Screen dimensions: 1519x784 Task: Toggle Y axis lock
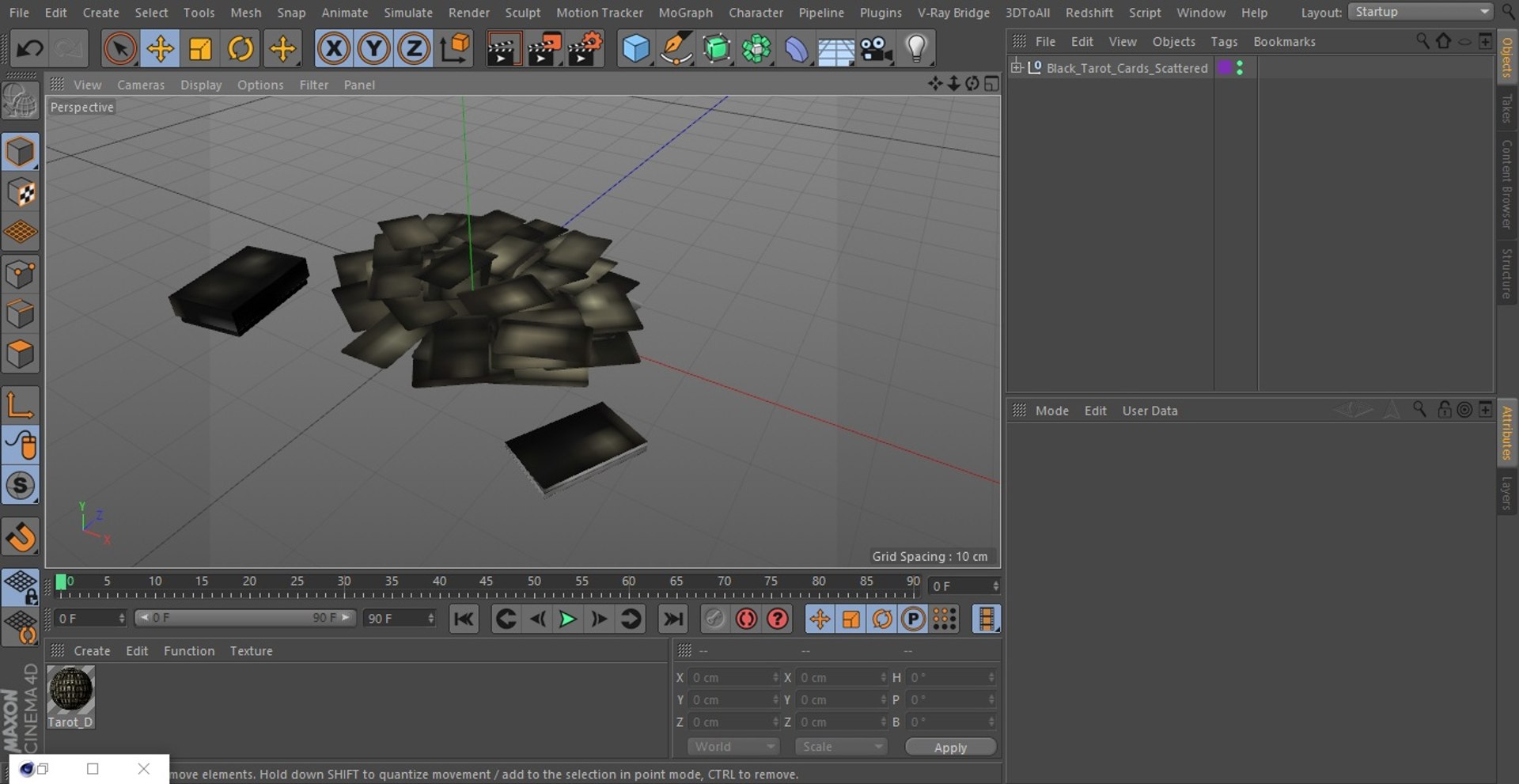[373, 49]
